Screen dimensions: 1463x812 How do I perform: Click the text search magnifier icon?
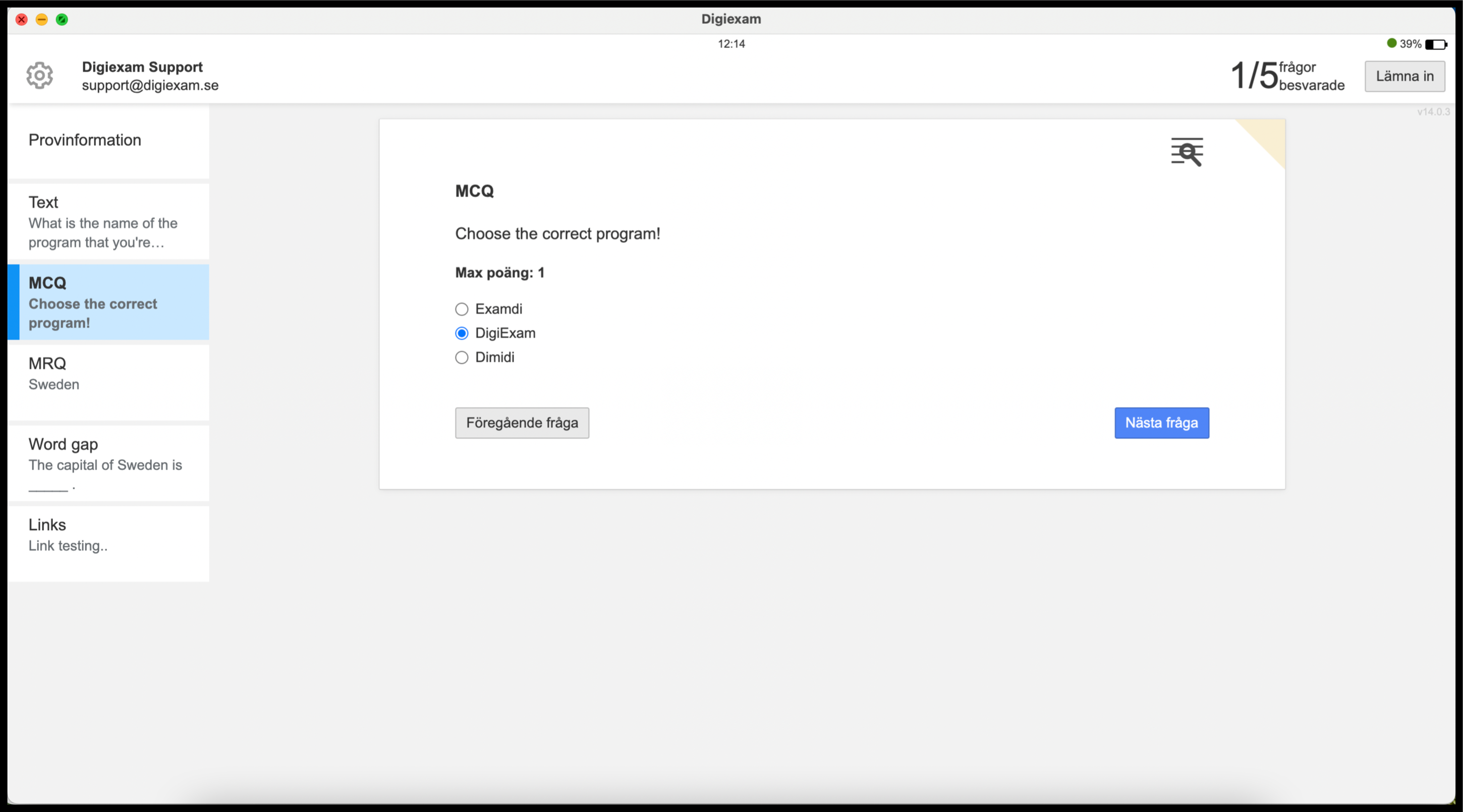click(1187, 152)
